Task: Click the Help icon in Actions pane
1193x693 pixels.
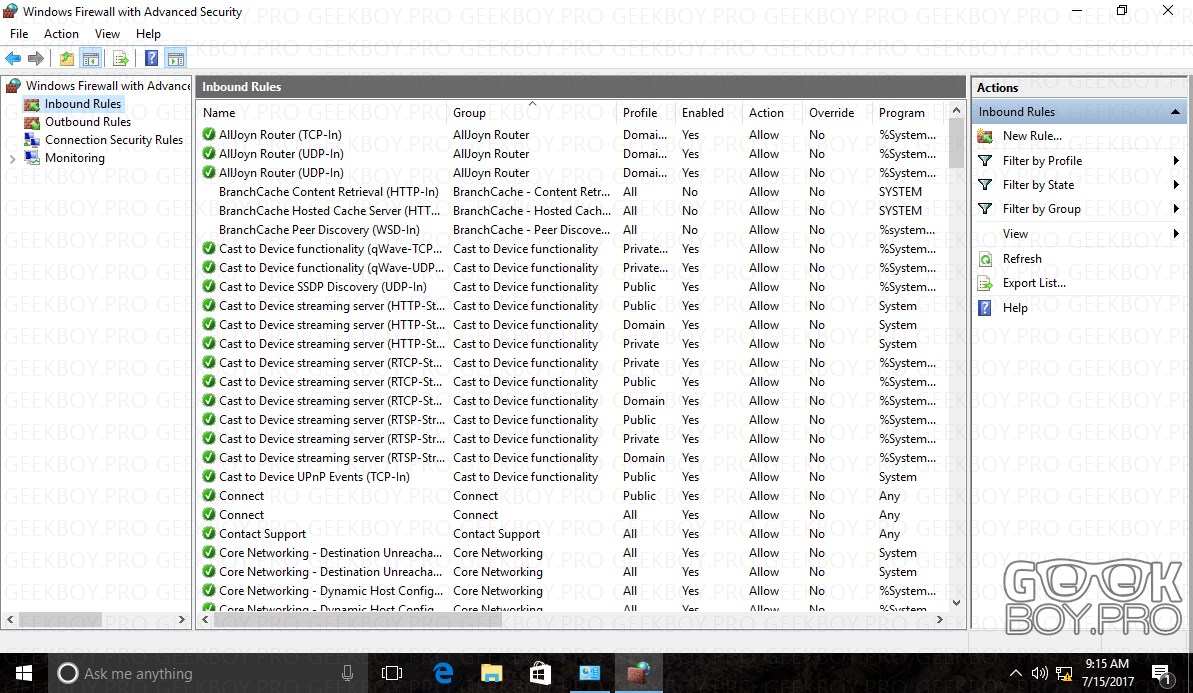Action: tap(985, 307)
